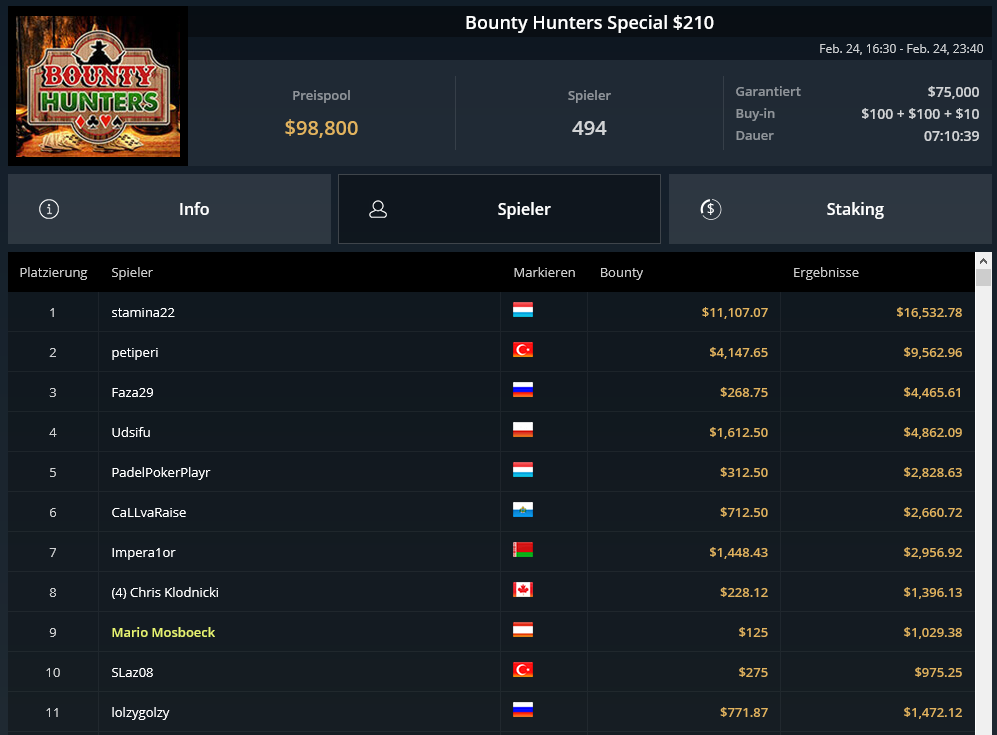Click the Bounty Hunters logo thumbnail
The image size is (997, 735).
click(x=98, y=86)
